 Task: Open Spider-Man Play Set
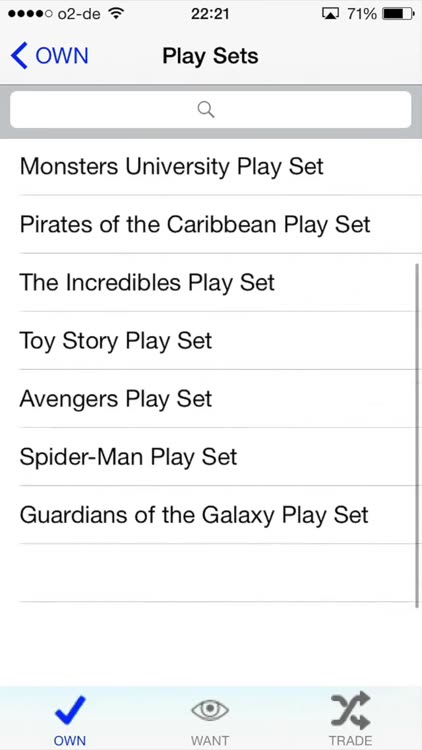click(211, 457)
